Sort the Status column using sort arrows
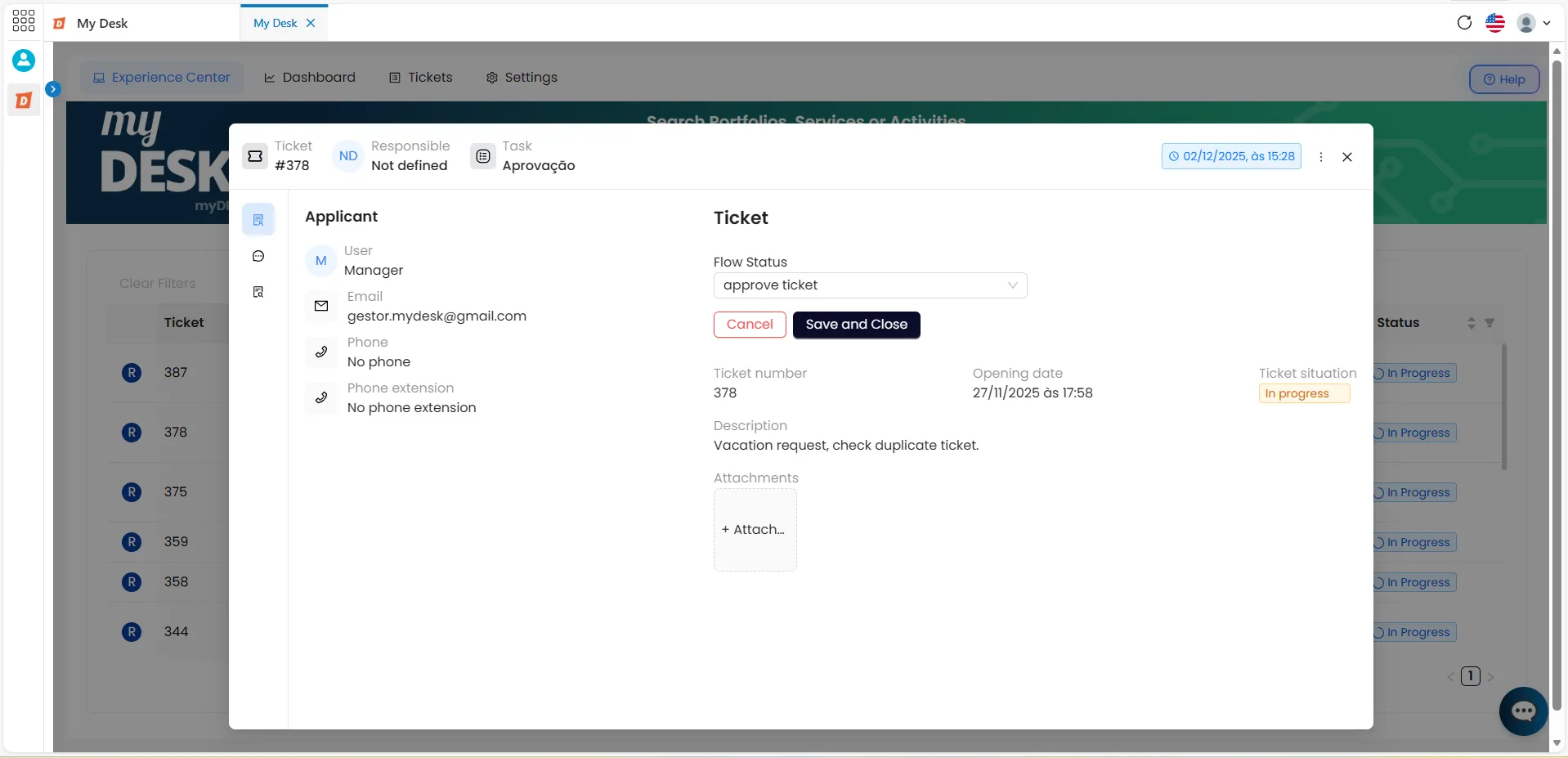The height and width of the screenshot is (758, 1568). [x=1471, y=323]
